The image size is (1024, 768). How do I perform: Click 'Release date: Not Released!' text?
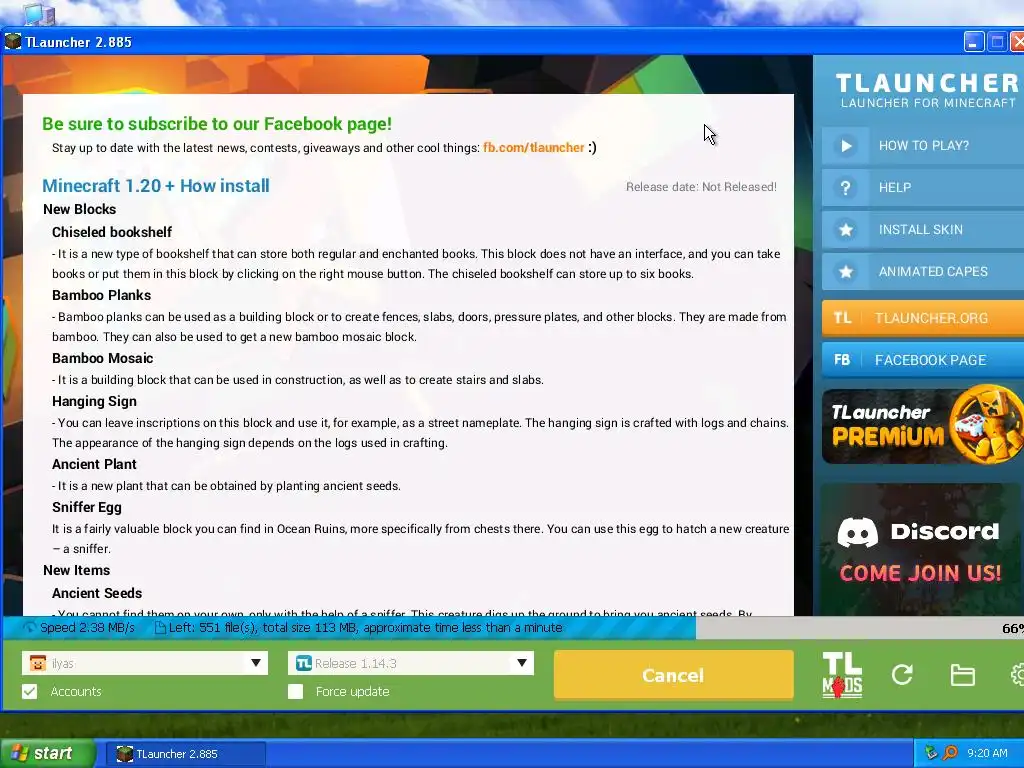(x=701, y=187)
